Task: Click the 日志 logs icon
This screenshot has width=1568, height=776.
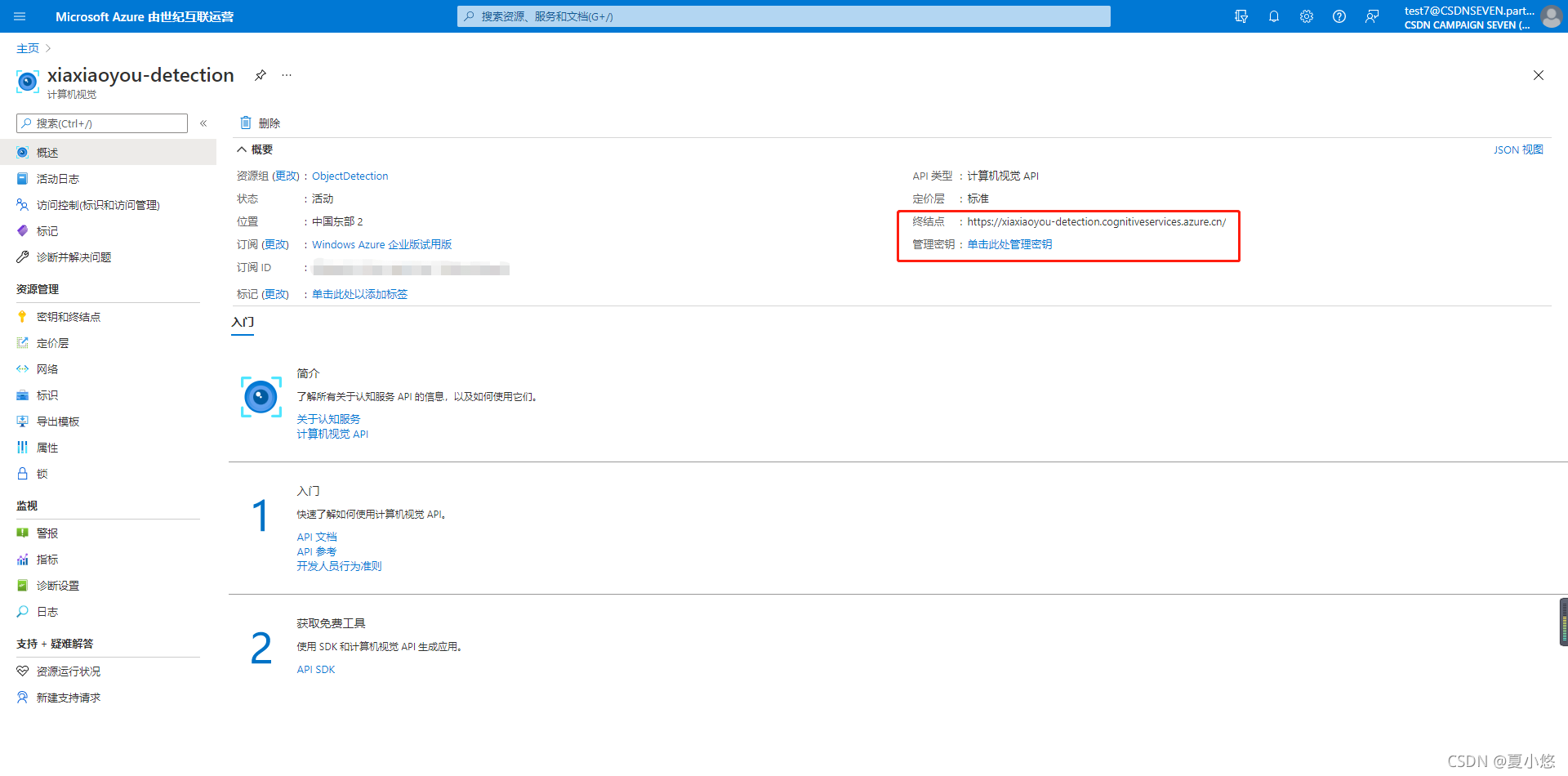Action: click(22, 612)
